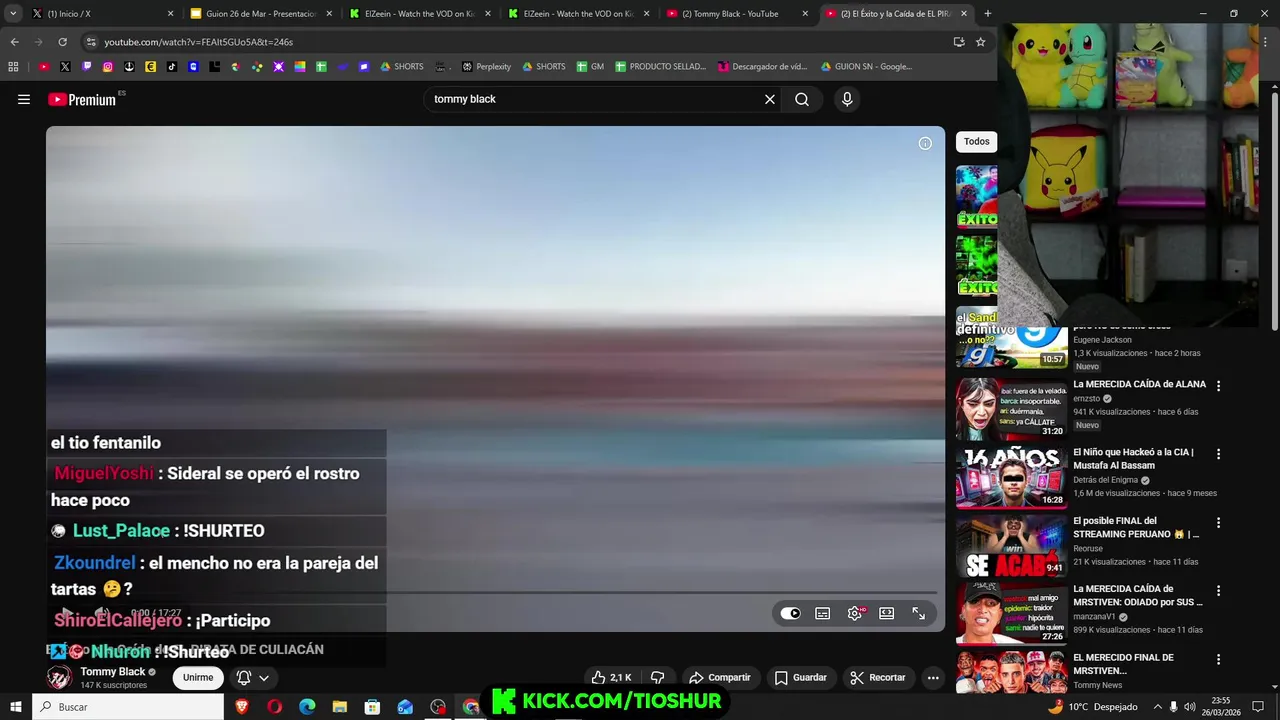Click the Recortar clip button

[x=878, y=677]
